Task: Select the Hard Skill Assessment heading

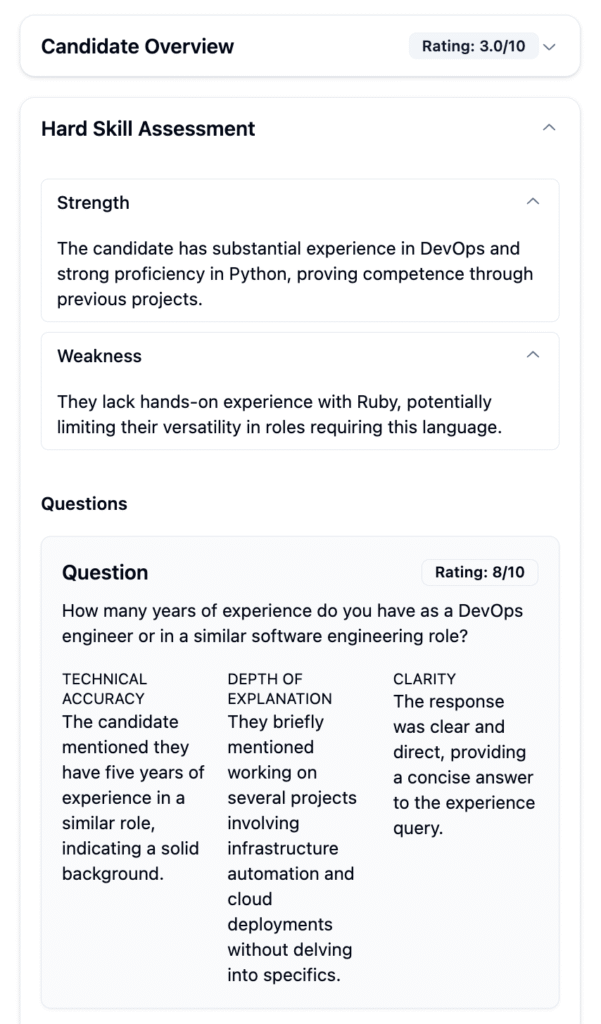Action: click(x=148, y=129)
